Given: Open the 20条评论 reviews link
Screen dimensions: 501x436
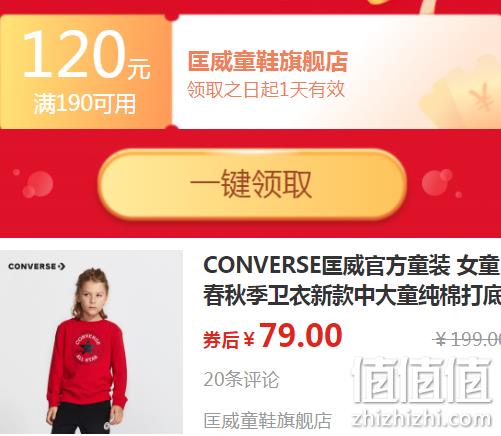Looking at the screenshot, I should coord(241,379).
